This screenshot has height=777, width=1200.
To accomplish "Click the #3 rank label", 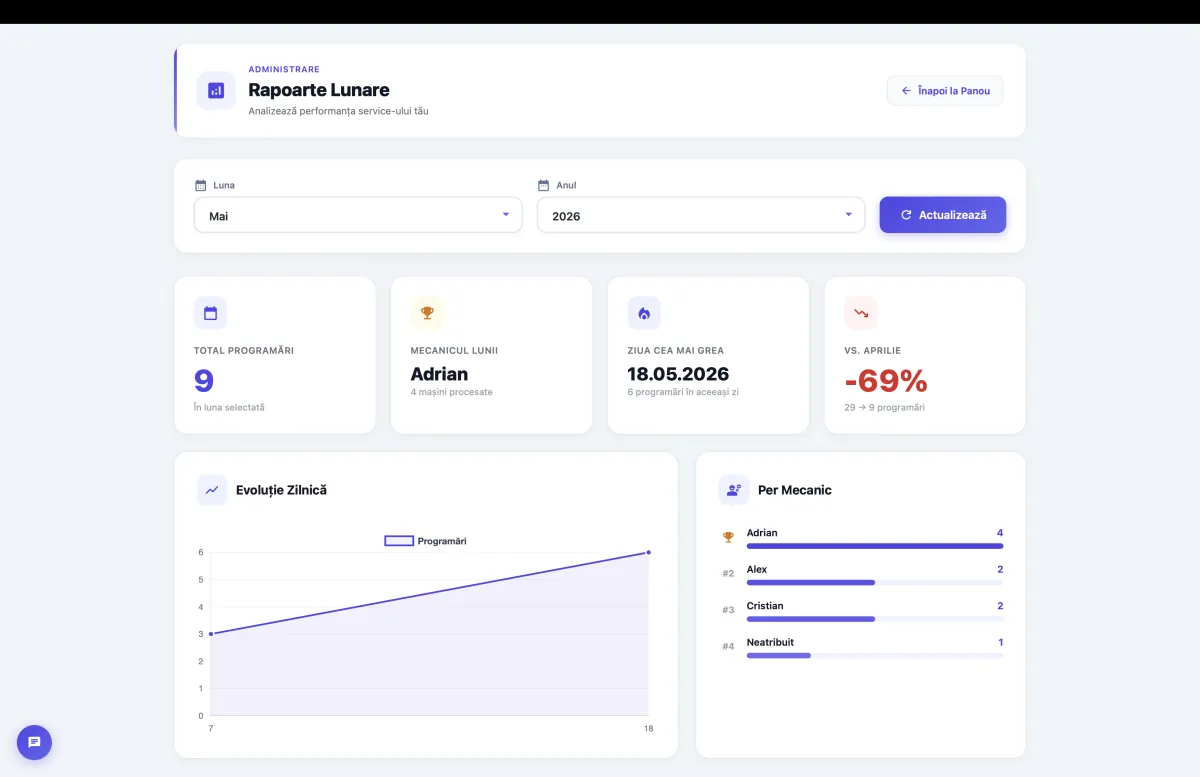I will click(728, 610).
